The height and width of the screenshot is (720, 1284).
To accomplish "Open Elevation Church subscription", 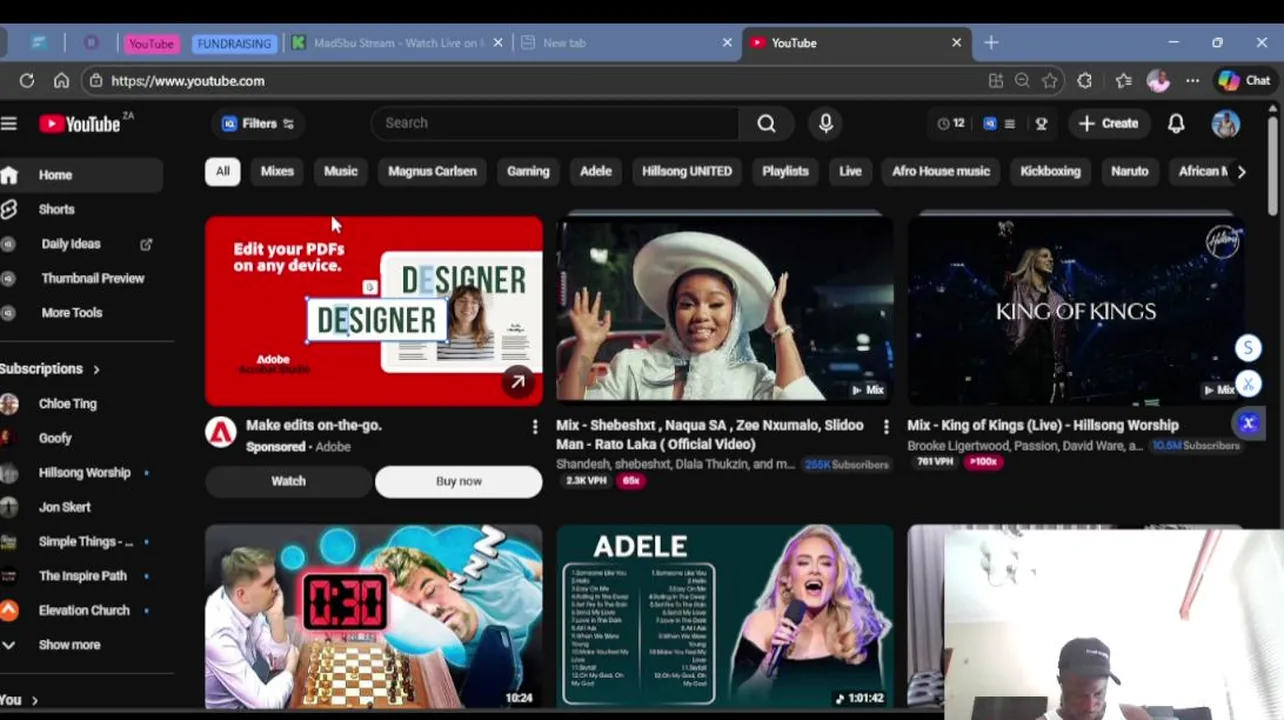I will coord(84,610).
